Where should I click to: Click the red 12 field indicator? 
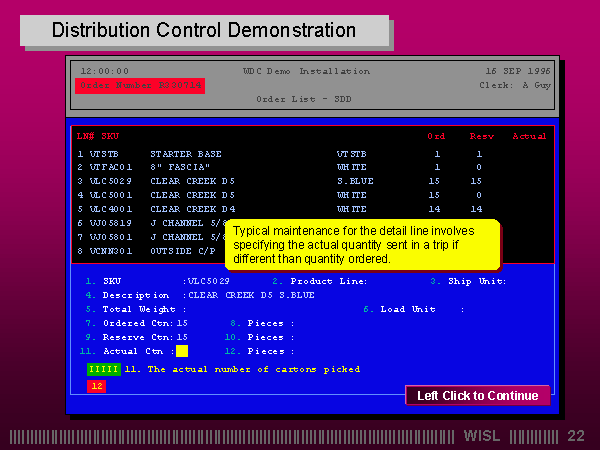[x=96, y=386]
